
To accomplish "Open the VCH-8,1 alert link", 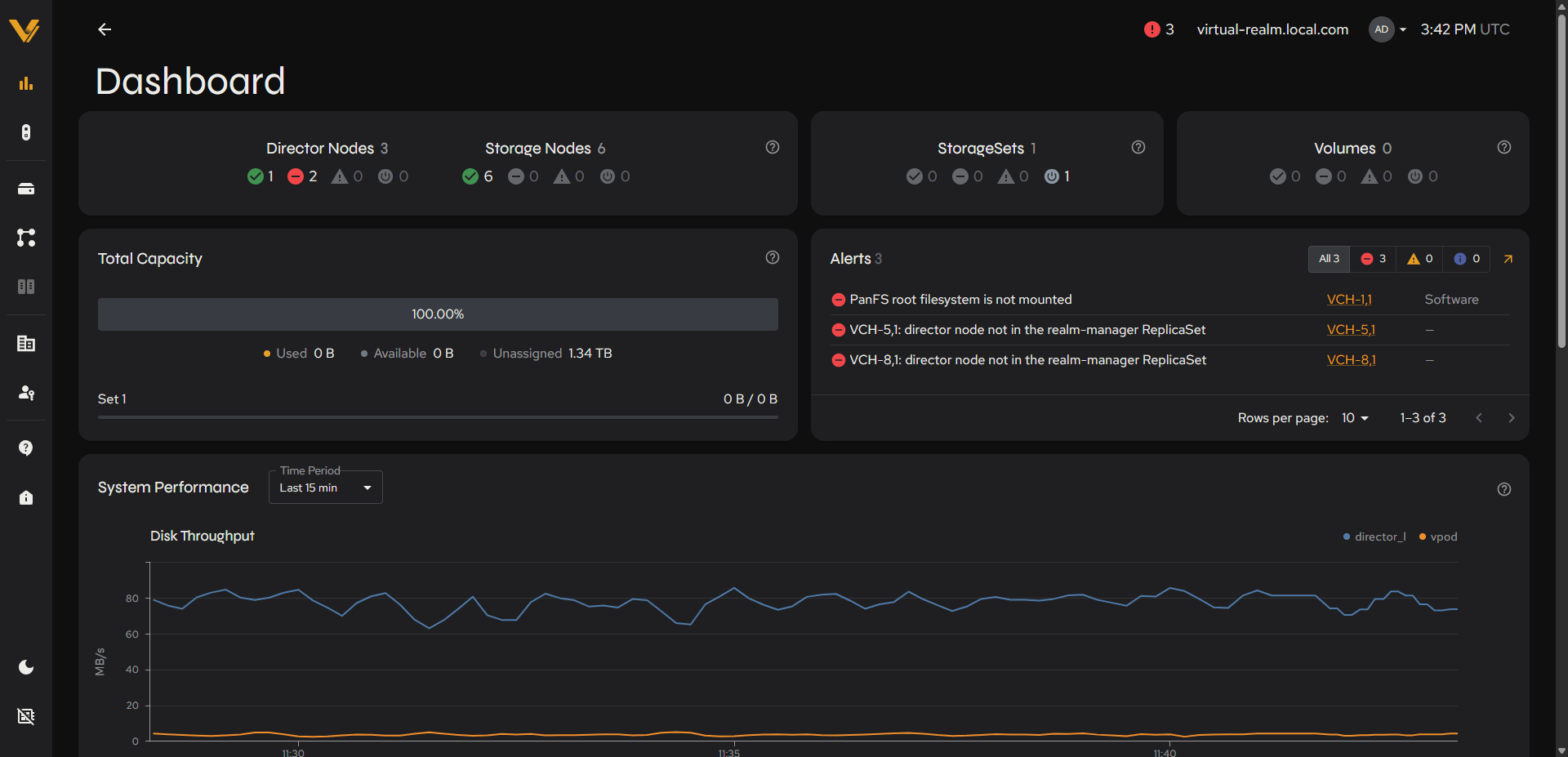I will pyautogui.click(x=1351, y=360).
